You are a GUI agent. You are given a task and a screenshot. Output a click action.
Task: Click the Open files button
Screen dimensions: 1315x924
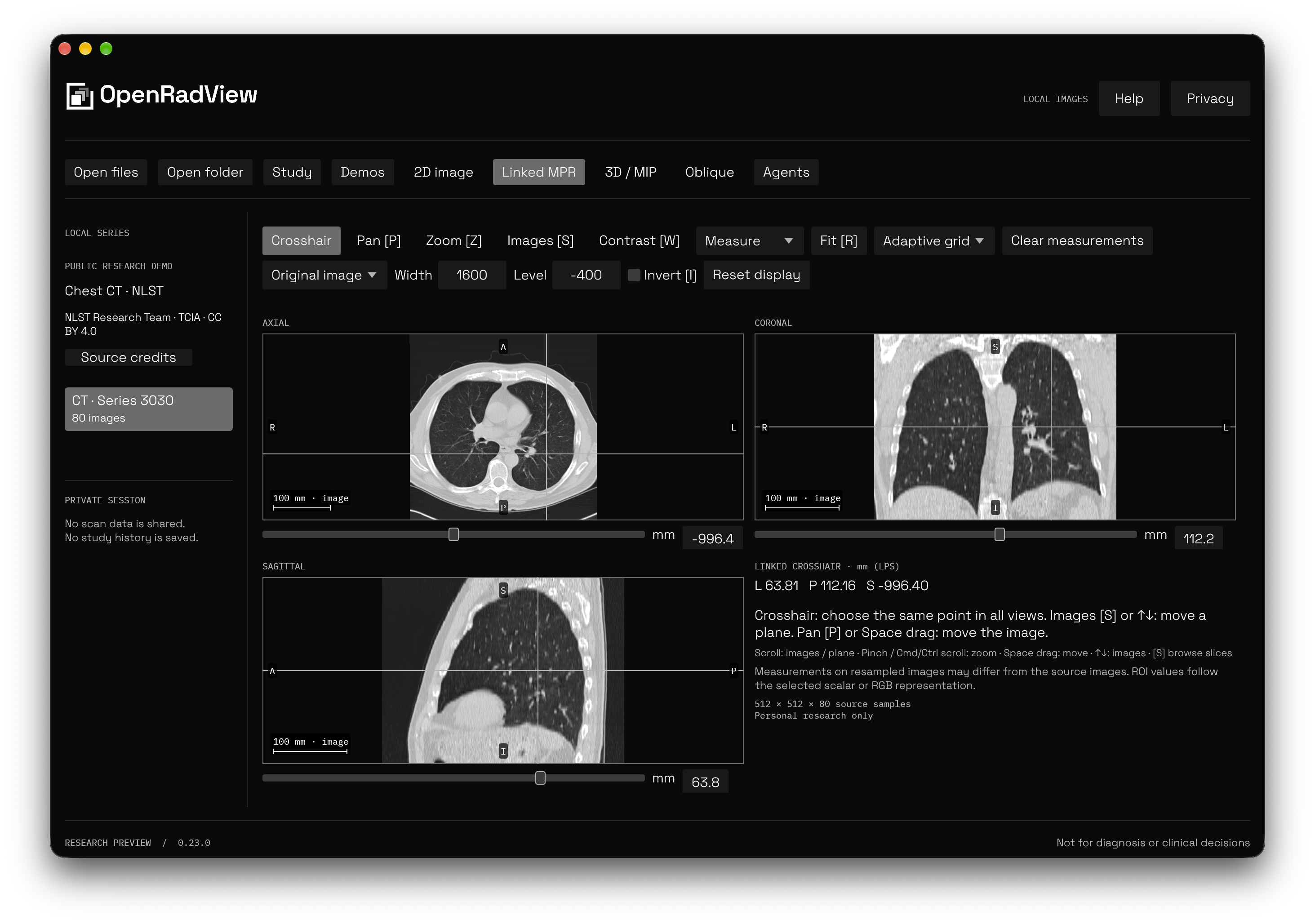106,172
